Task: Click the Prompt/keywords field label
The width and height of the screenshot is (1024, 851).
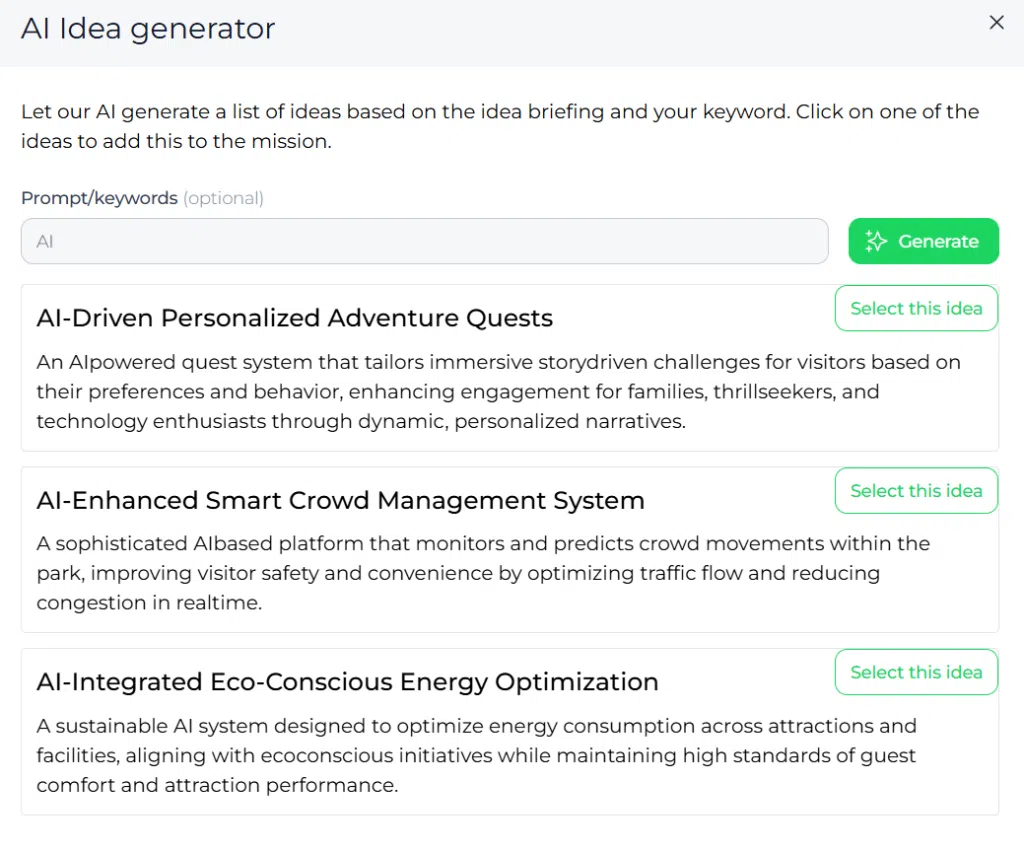Action: point(99,198)
